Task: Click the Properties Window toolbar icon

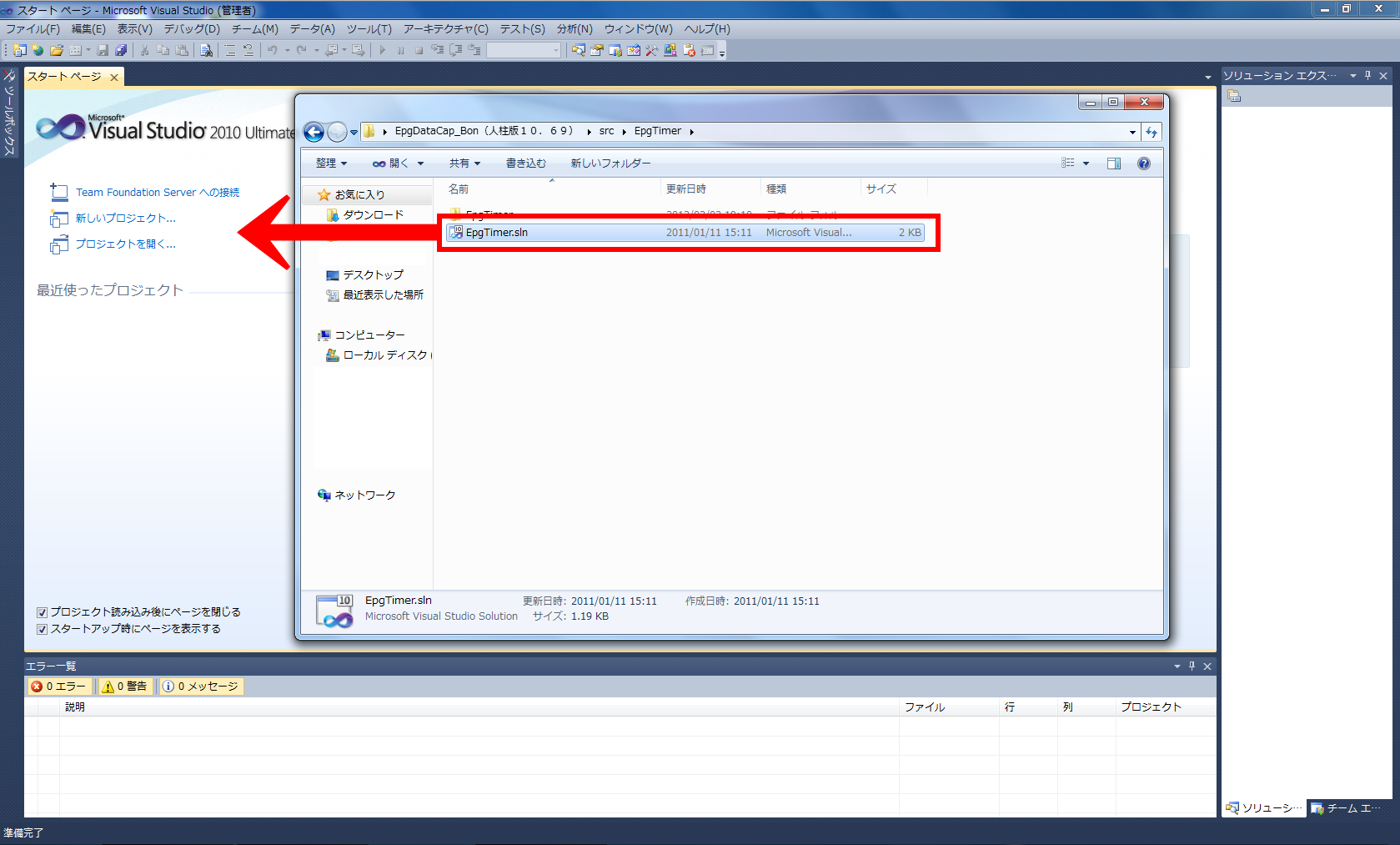Action: [x=596, y=50]
